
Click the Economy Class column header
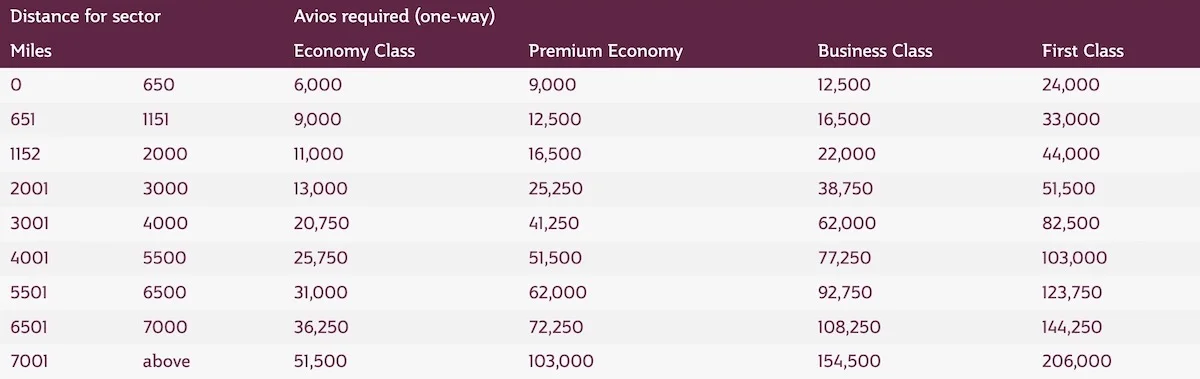(x=354, y=51)
